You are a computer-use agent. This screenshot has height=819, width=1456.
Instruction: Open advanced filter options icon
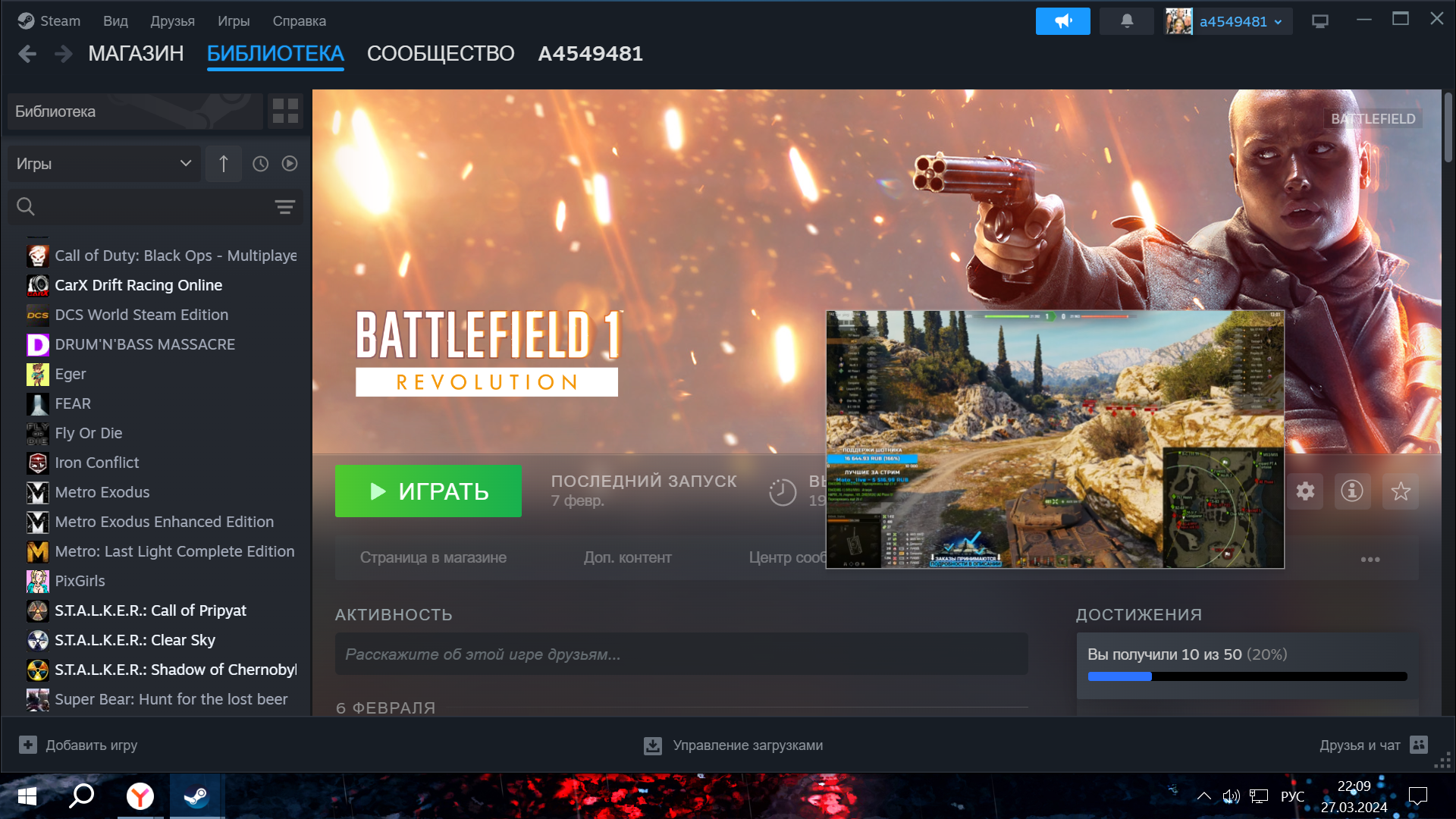(x=285, y=207)
